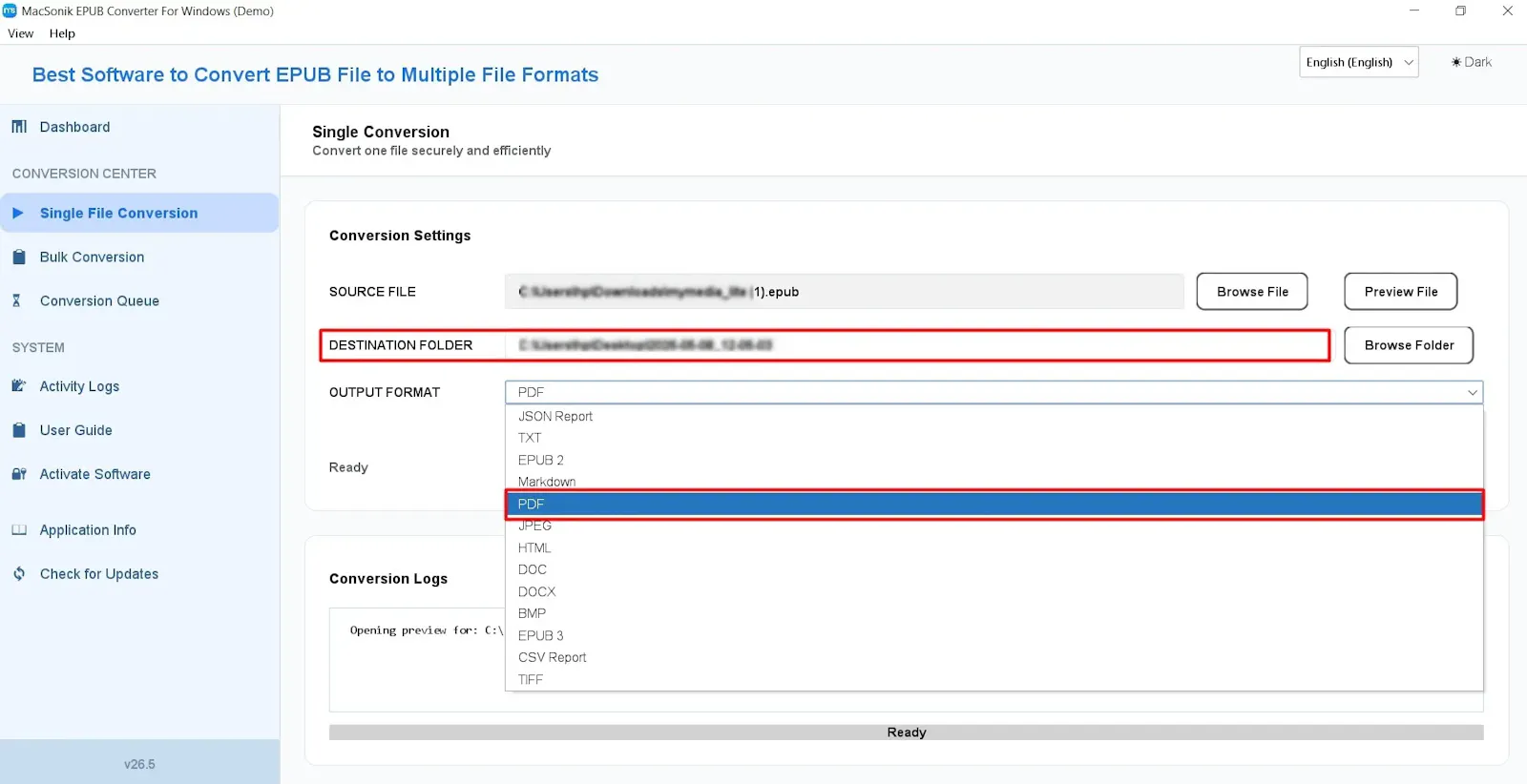Choose TXT output format

[994, 438]
